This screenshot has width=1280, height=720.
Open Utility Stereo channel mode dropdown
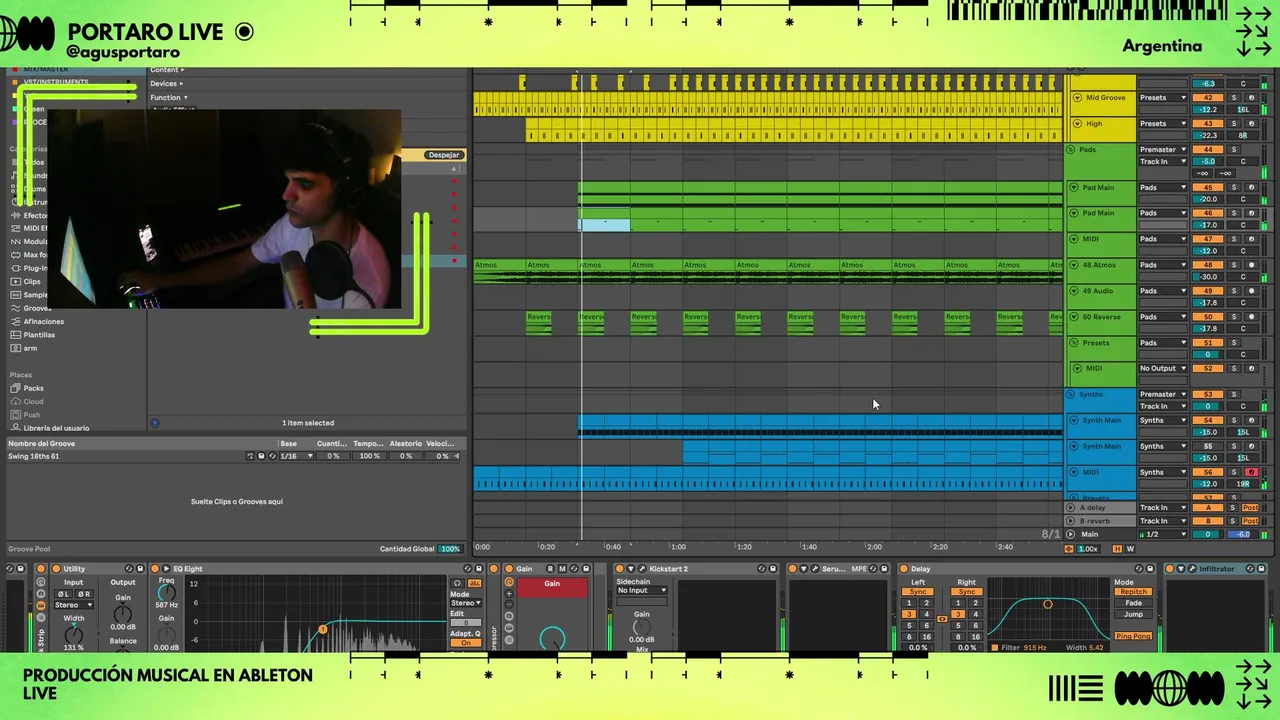pos(73,605)
